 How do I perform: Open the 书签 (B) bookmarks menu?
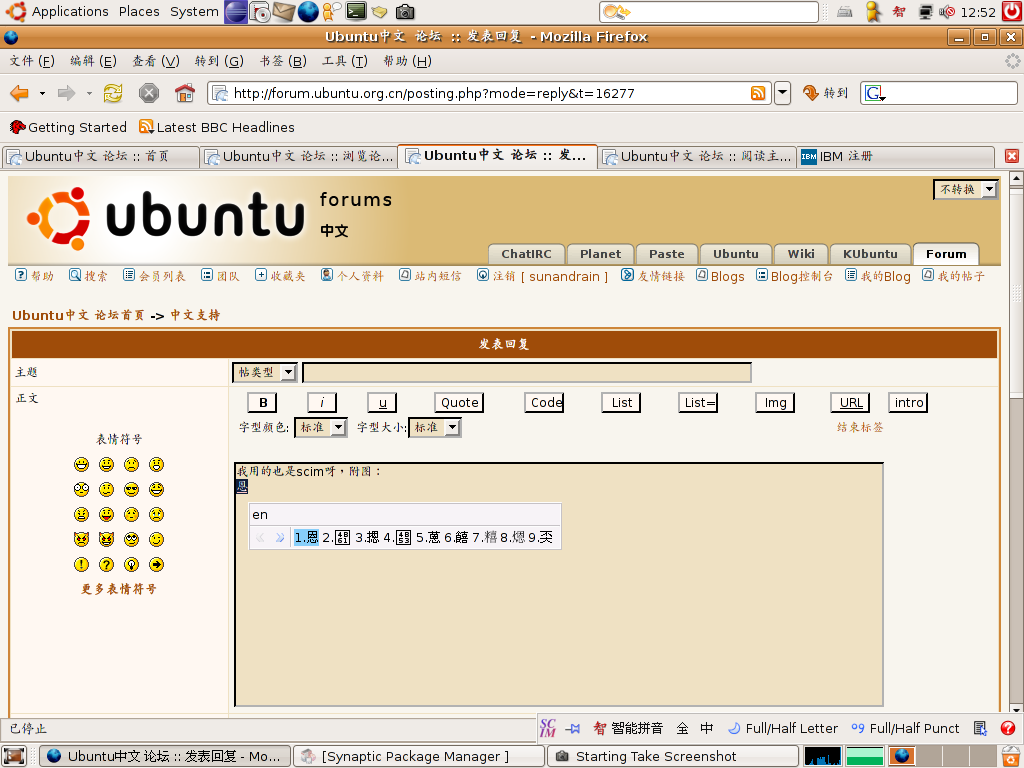[x=283, y=61]
